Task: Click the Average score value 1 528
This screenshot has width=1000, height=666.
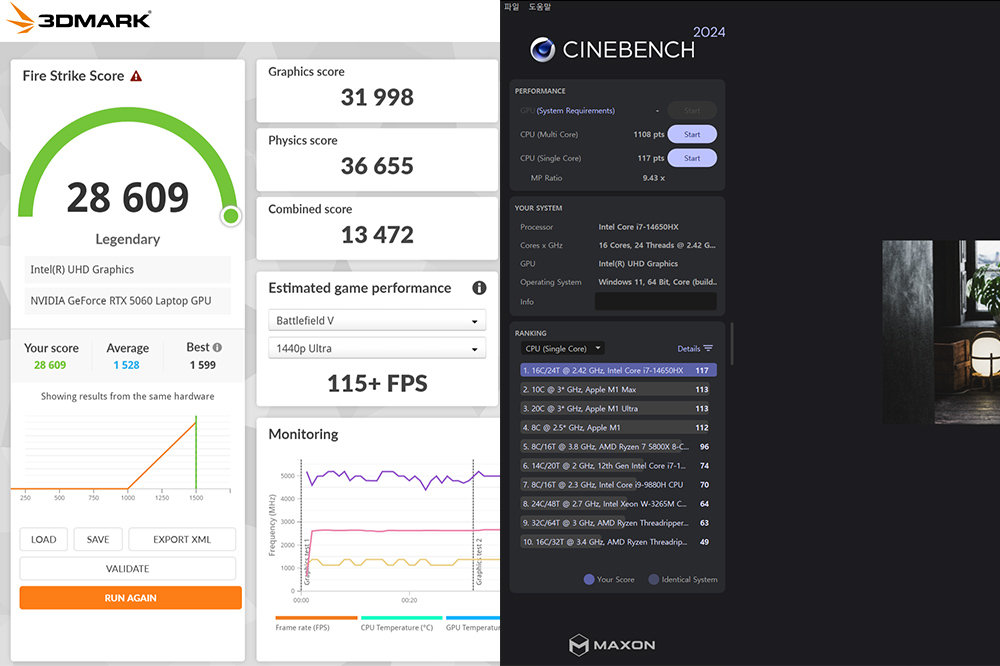Action: [x=126, y=365]
